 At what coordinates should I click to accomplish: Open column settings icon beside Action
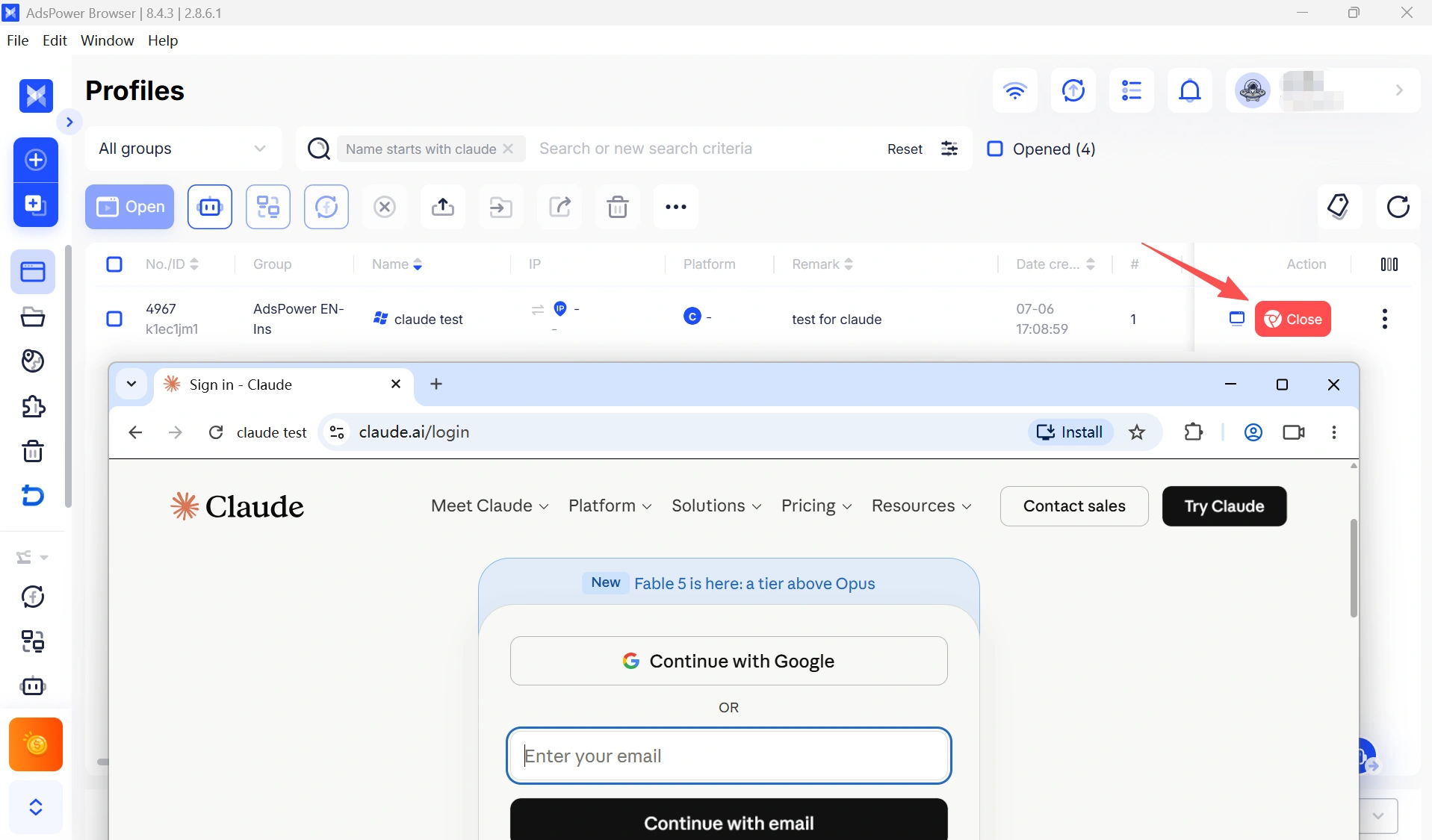click(x=1389, y=264)
